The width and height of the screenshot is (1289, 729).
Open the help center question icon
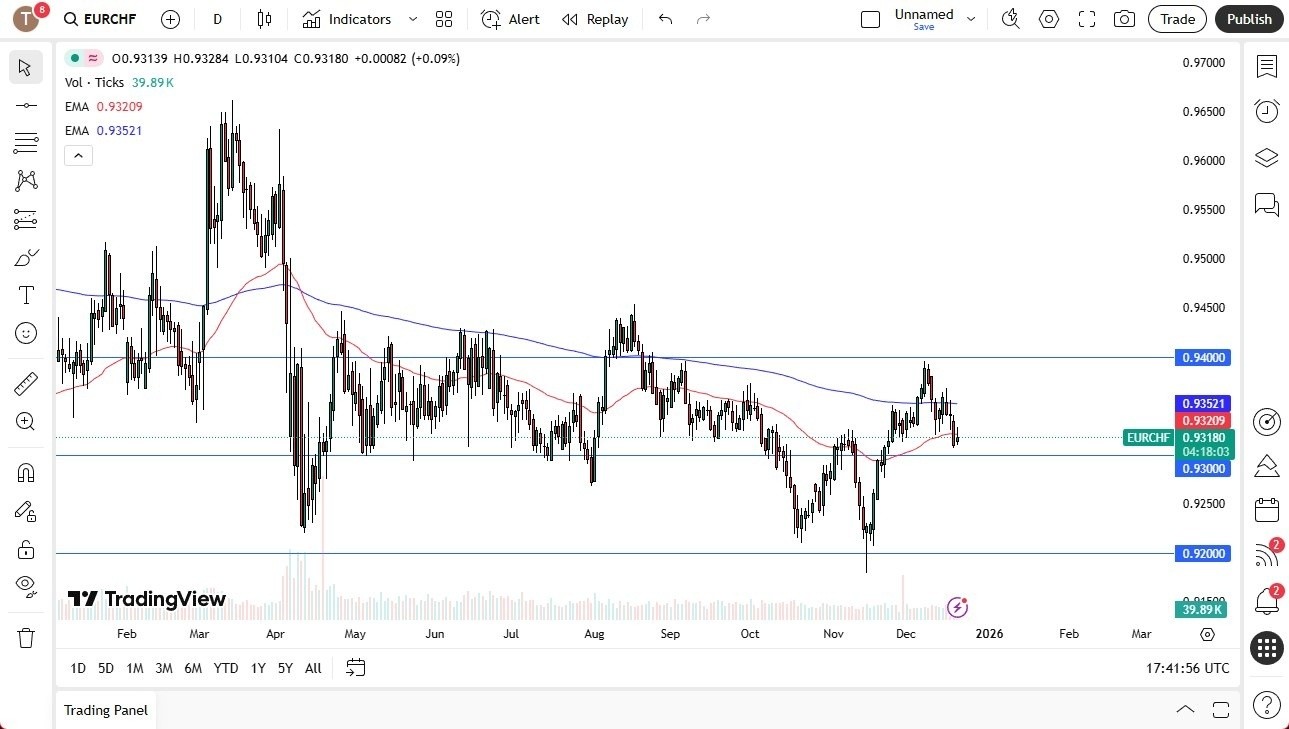click(1267, 705)
